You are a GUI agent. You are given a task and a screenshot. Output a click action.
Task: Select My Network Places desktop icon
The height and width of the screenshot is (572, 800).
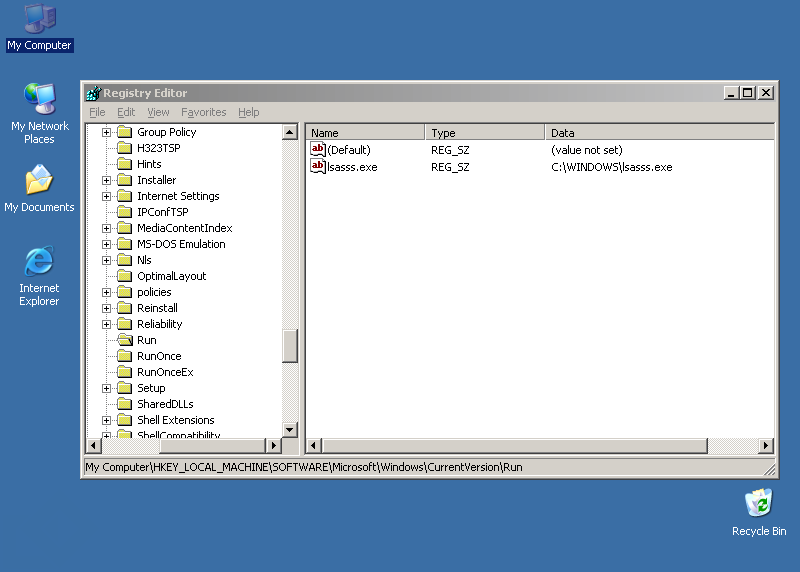(40, 113)
